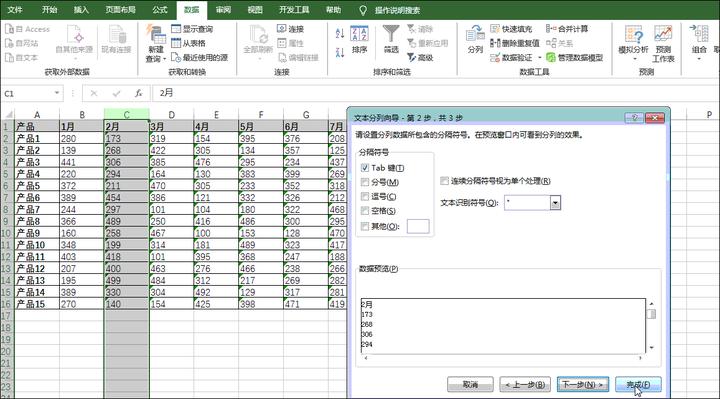Click Reapply filter (重新应用)
The image size is (720, 399).
coord(428,43)
